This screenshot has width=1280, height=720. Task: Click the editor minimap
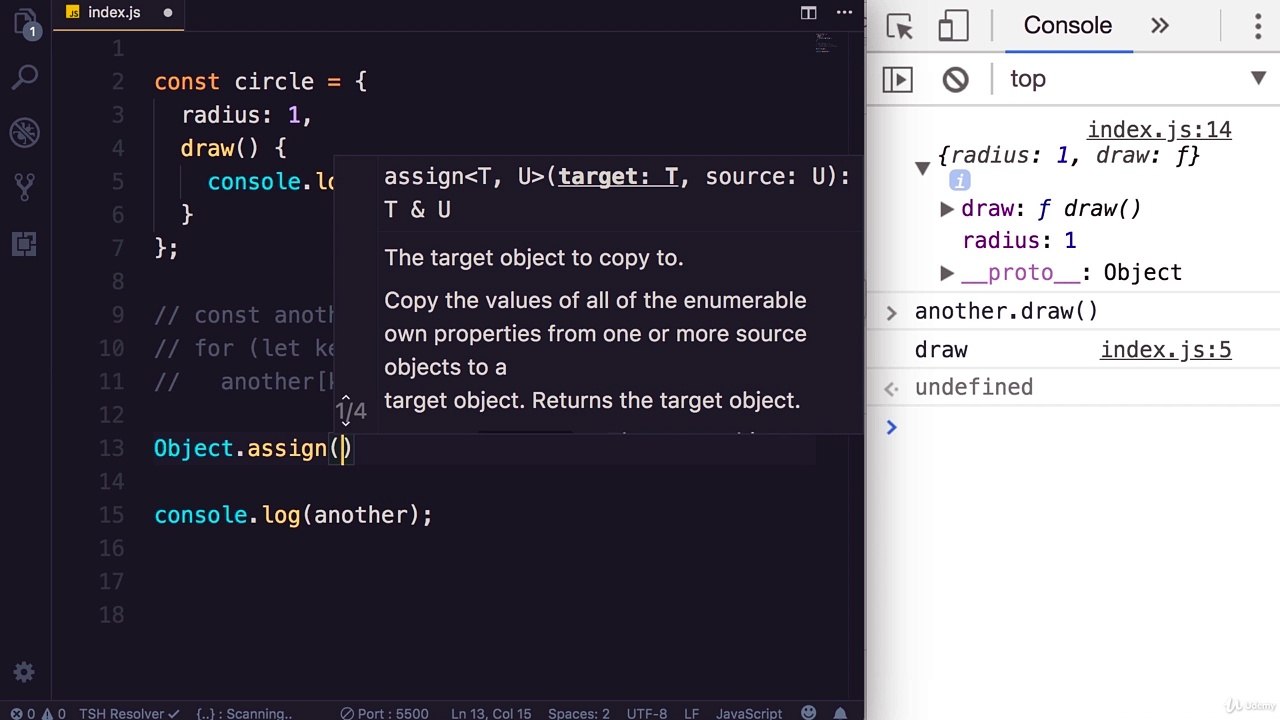[824, 42]
